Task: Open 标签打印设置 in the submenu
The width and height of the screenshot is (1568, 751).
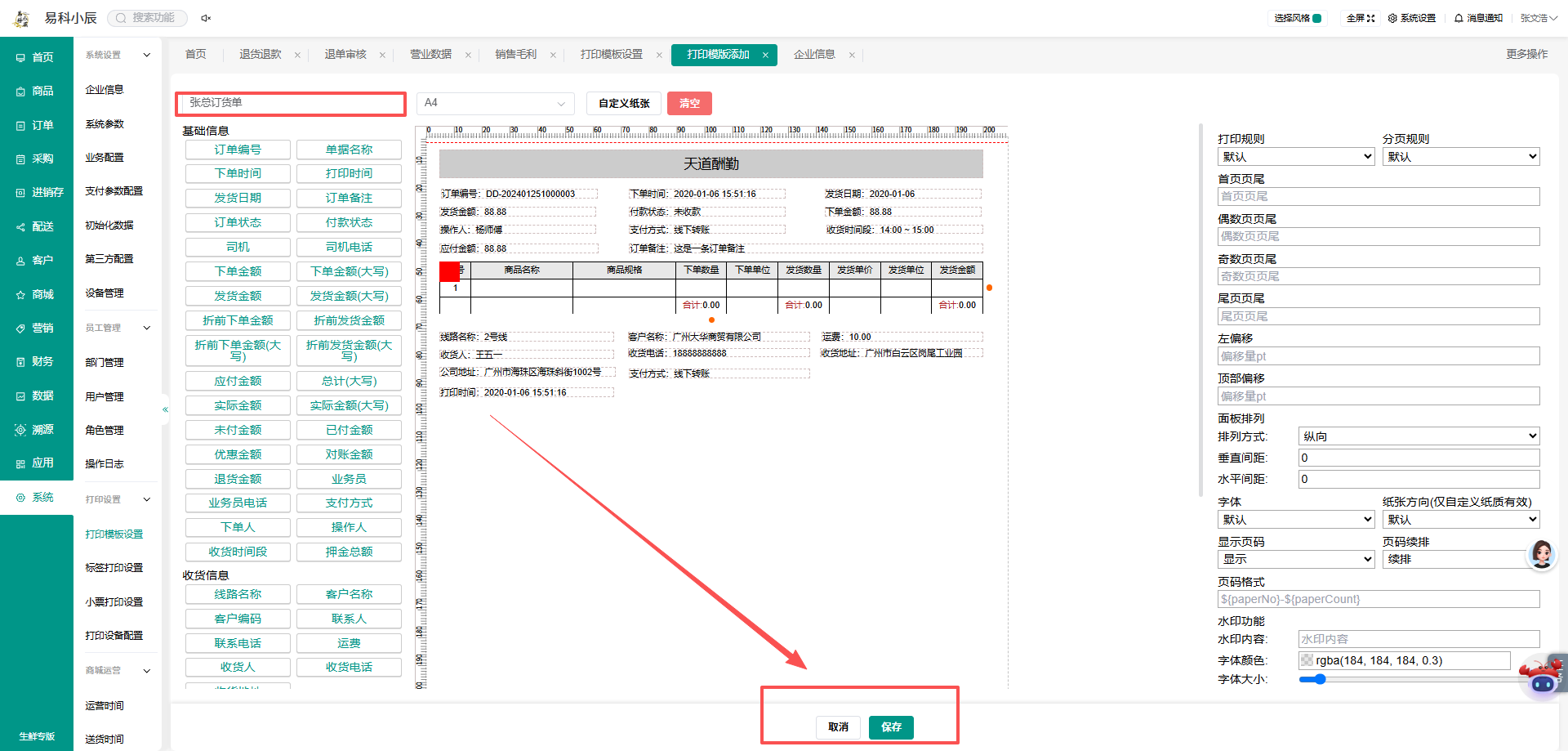Action: [114, 568]
